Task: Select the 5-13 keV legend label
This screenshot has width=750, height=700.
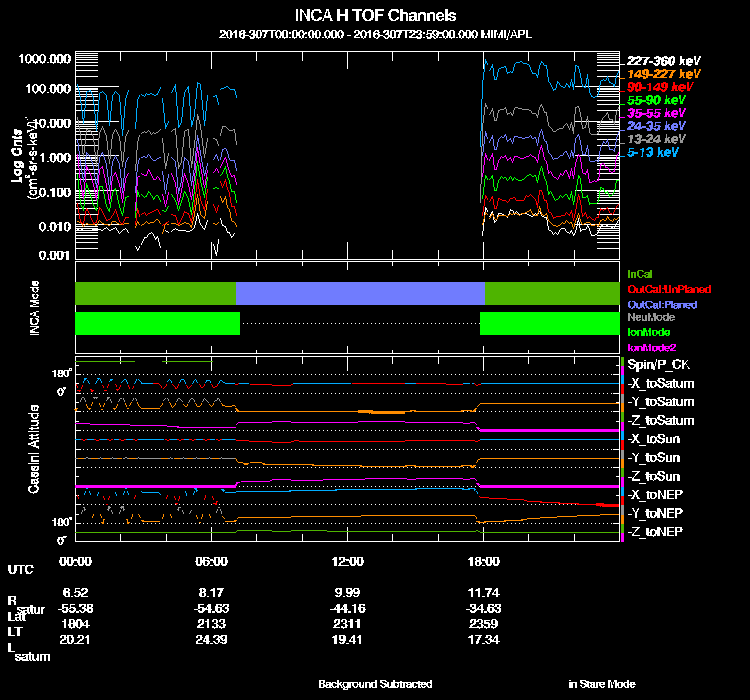Action: click(653, 153)
